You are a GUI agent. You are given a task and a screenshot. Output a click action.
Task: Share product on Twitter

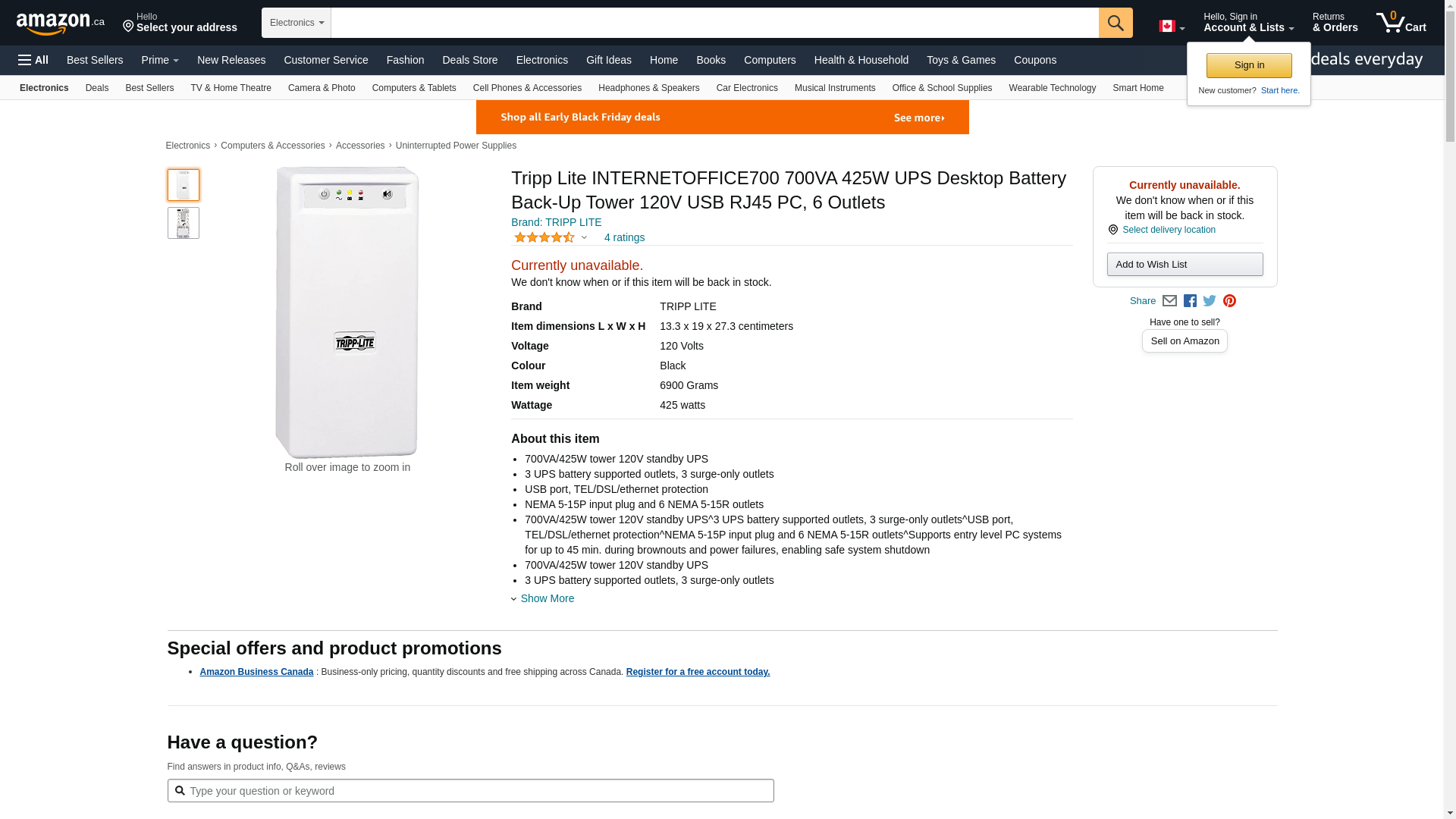[1210, 301]
